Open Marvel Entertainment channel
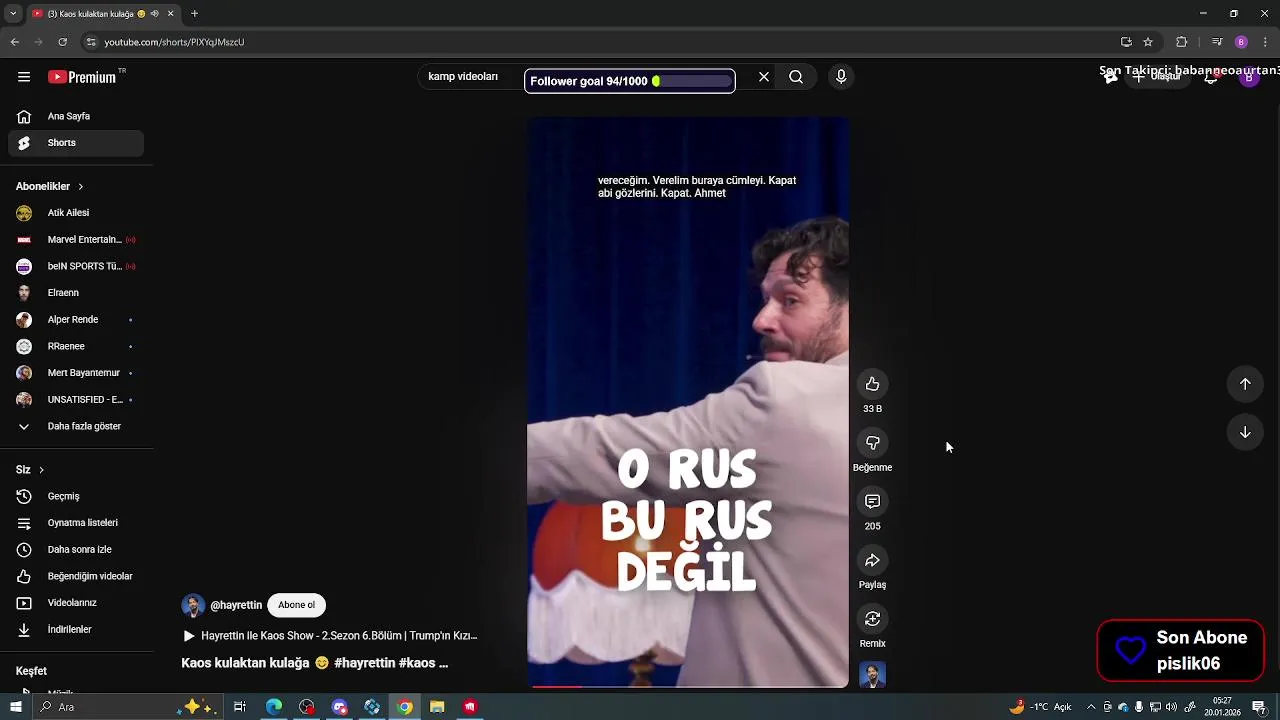The image size is (1280, 720). 76,240
